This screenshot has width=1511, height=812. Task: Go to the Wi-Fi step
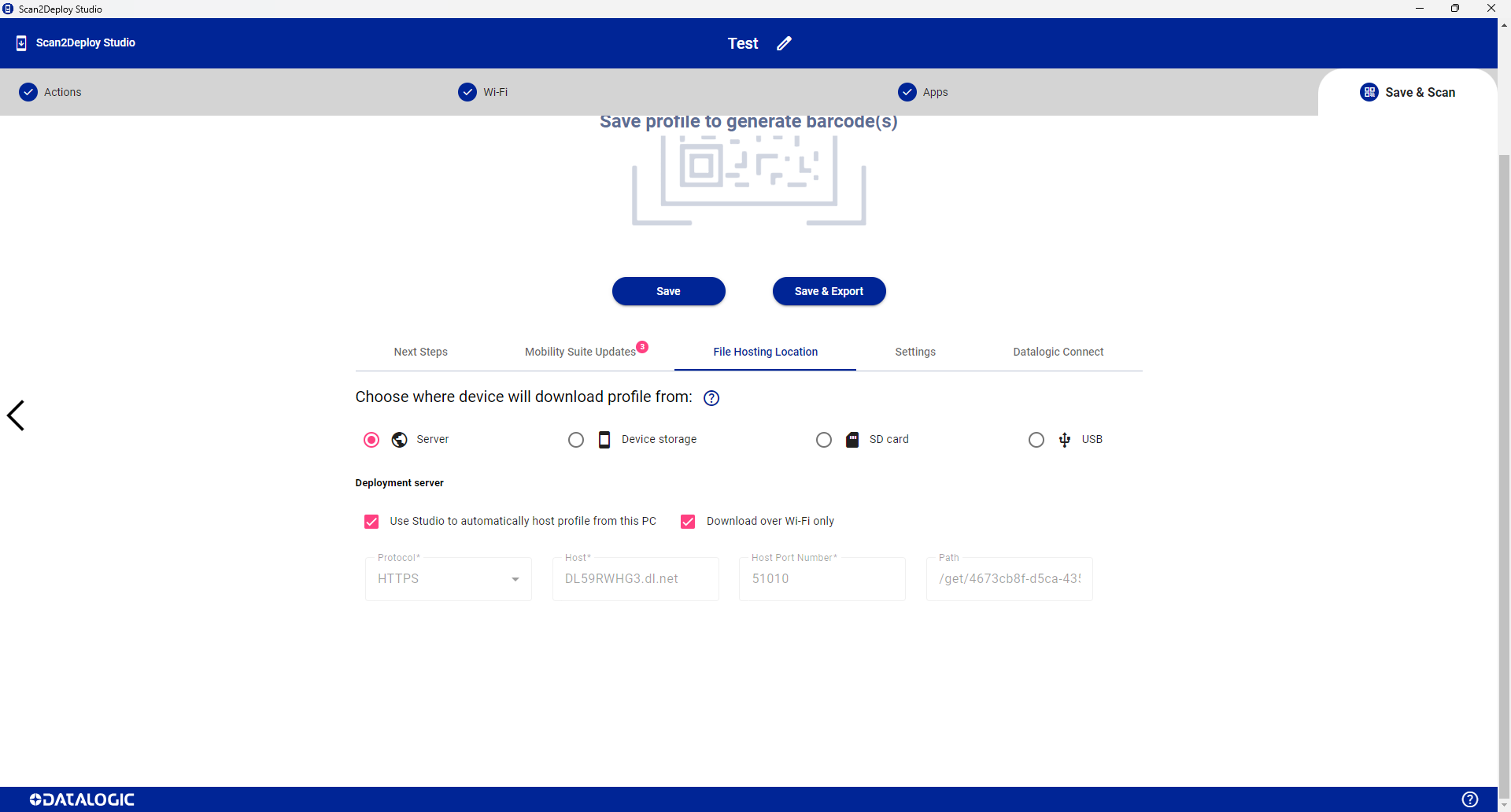click(x=482, y=92)
